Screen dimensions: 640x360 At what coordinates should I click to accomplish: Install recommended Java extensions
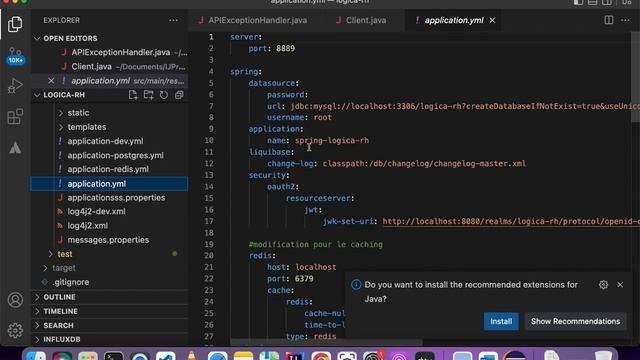coord(501,321)
